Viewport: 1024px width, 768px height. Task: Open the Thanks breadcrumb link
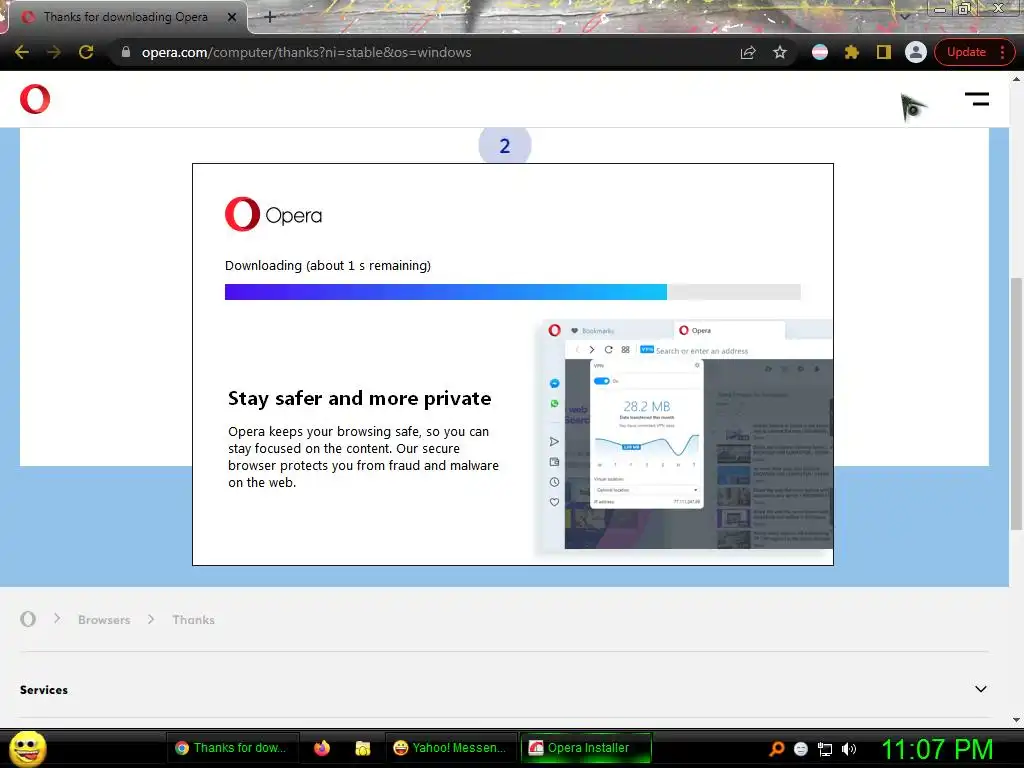pos(193,620)
